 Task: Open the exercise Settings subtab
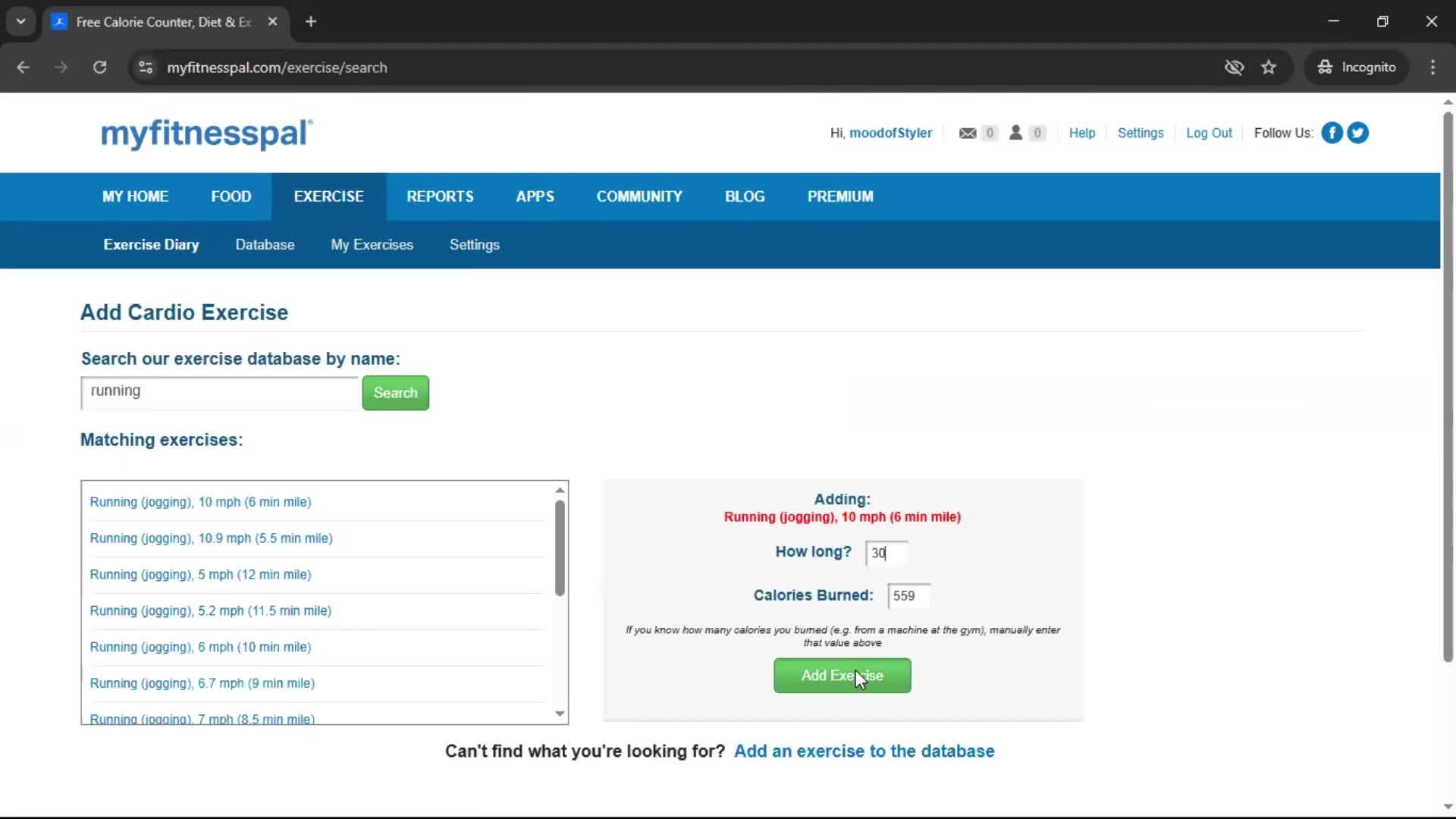[x=474, y=245]
